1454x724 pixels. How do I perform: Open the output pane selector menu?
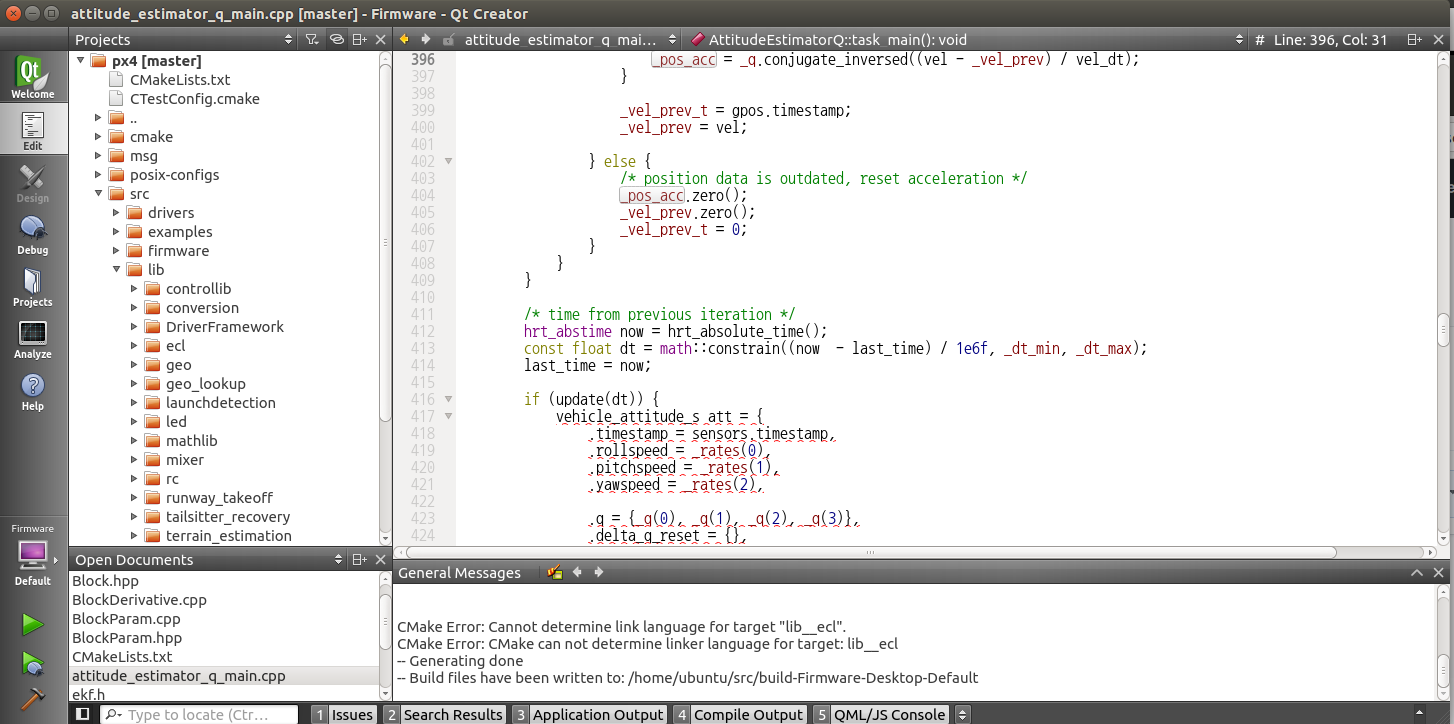coord(962,714)
